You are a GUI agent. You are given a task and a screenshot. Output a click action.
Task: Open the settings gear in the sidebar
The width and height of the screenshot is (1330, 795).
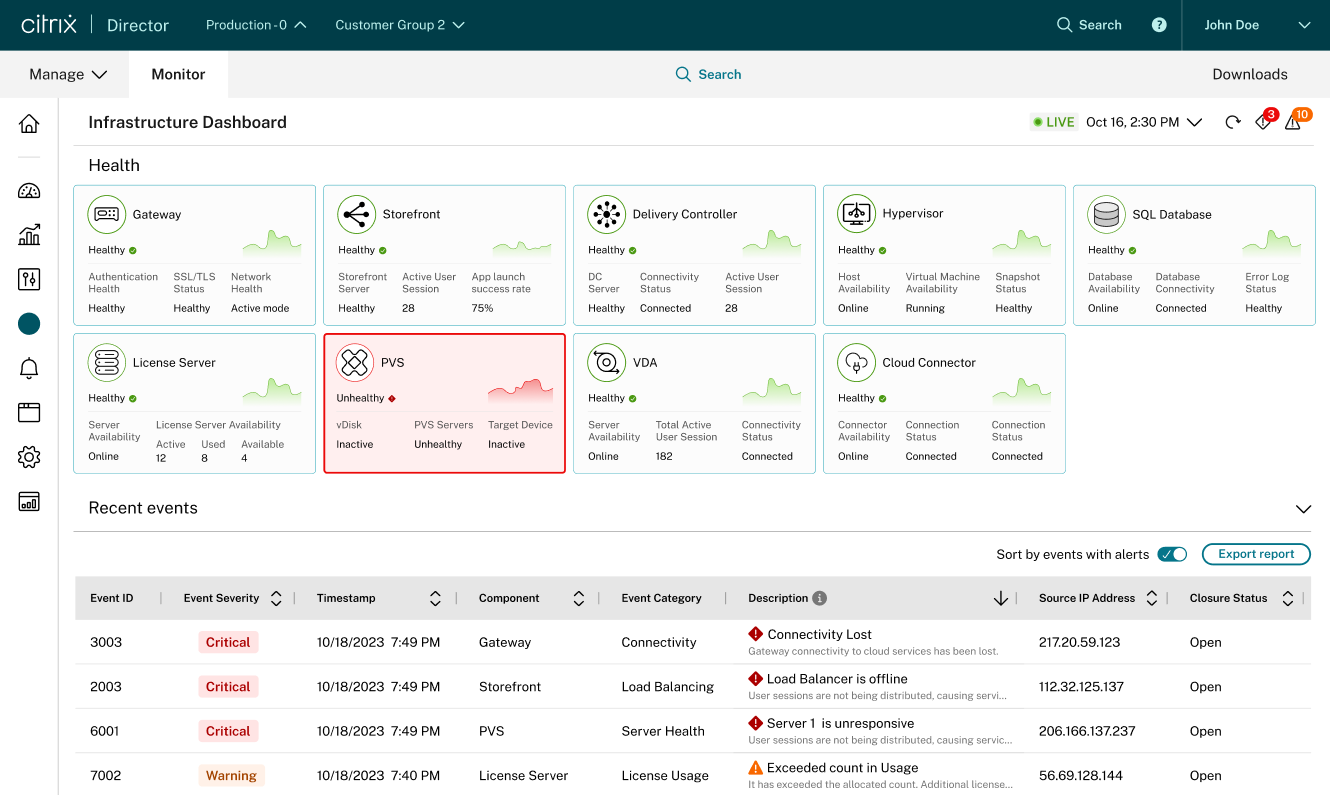point(29,457)
